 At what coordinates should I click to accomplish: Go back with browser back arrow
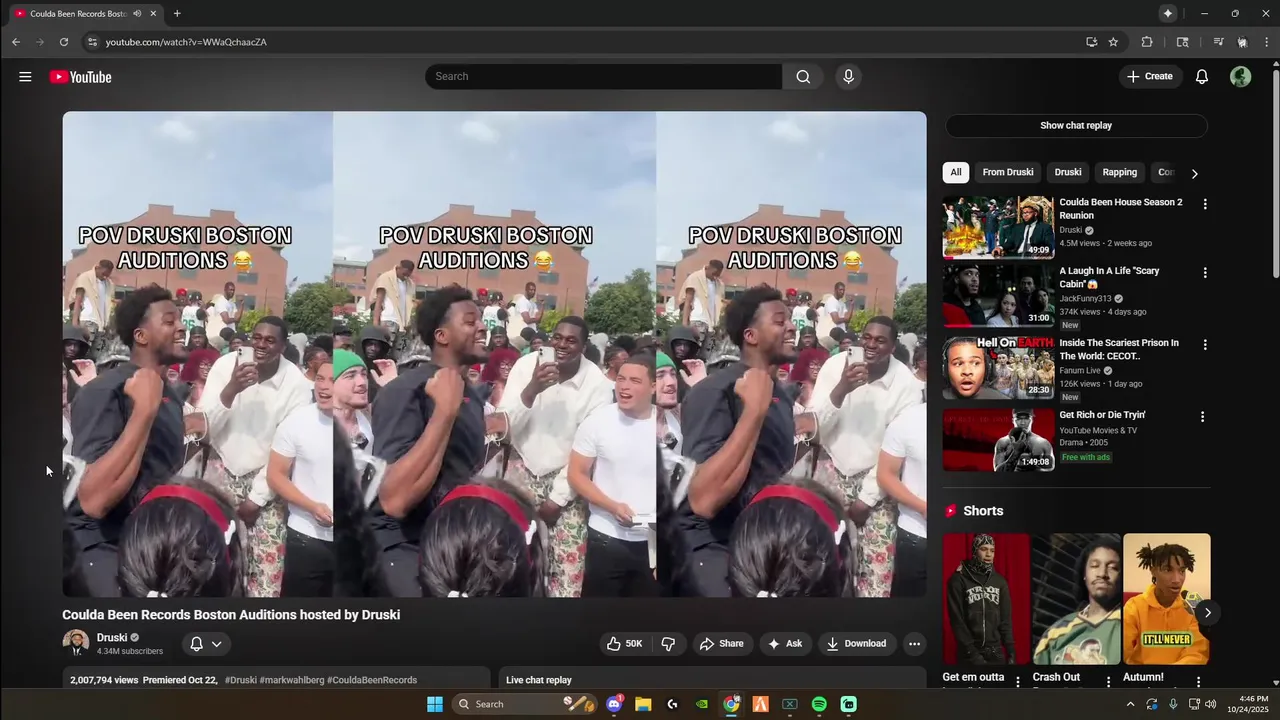click(x=16, y=42)
